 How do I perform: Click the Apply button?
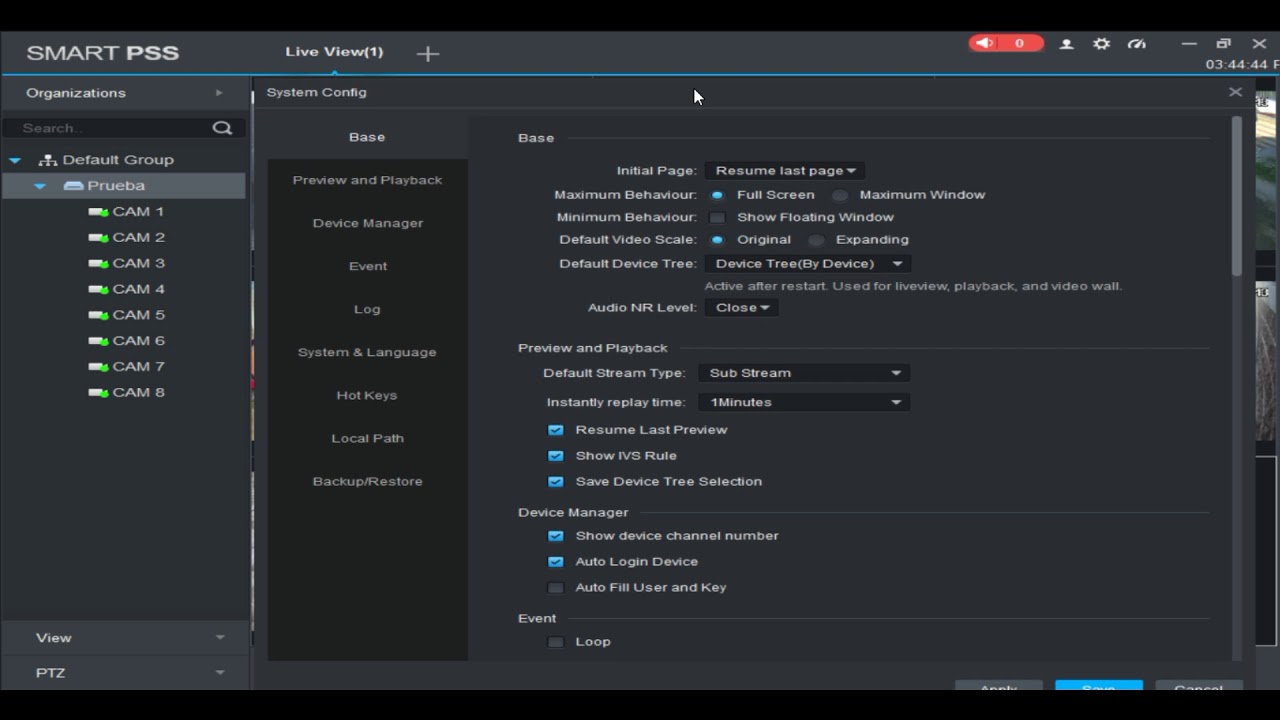[x=998, y=686]
